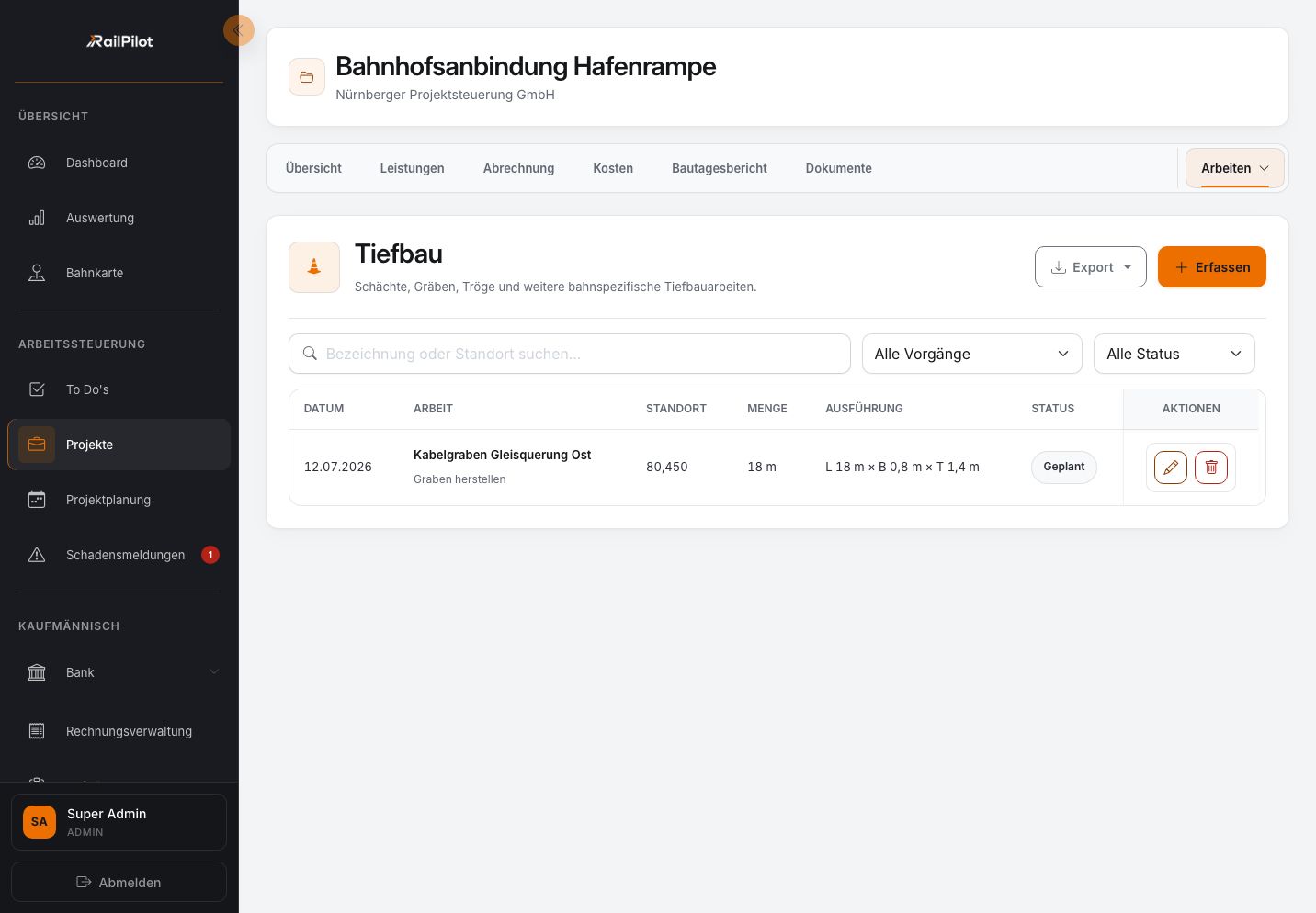This screenshot has height=913, width=1316.
Task: Open the Dokumente tab
Action: coord(839,168)
